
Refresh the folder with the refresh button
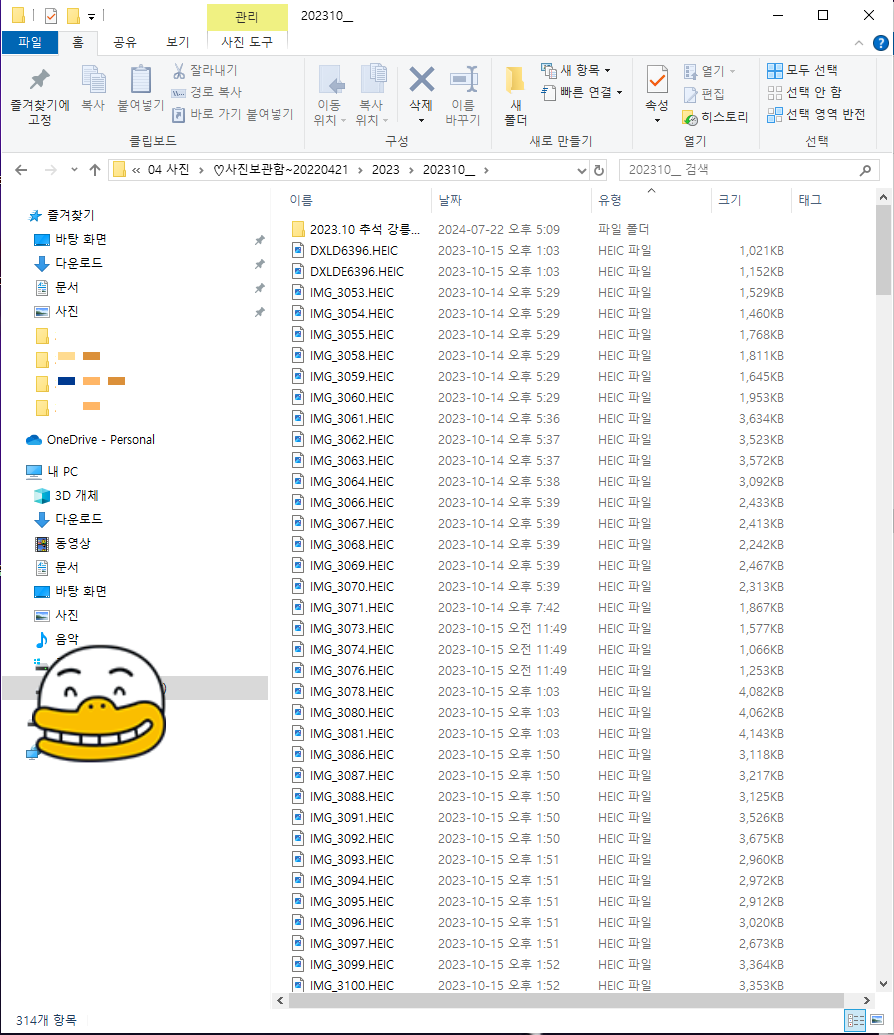click(596, 170)
